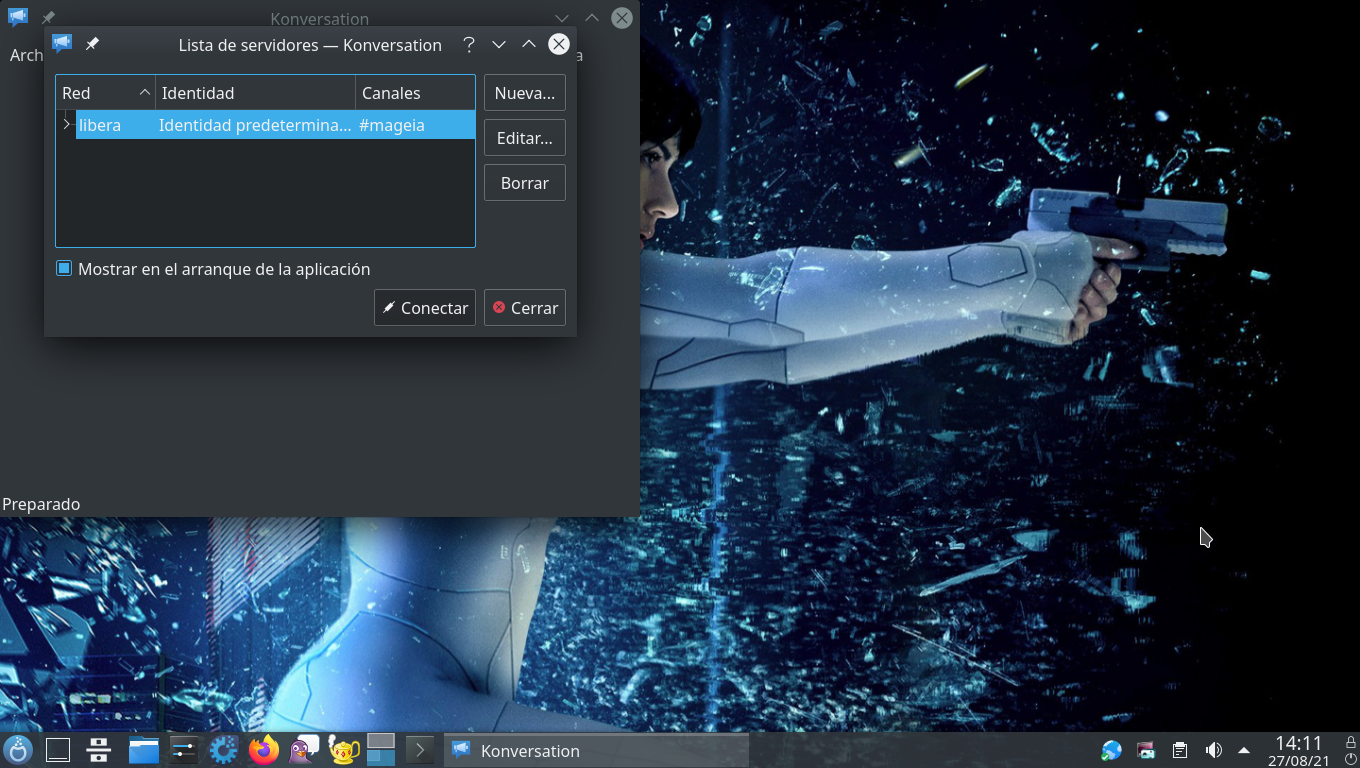Click the Konversation icon in the server list title bar
Screen dimensions: 1360x768
point(62,44)
